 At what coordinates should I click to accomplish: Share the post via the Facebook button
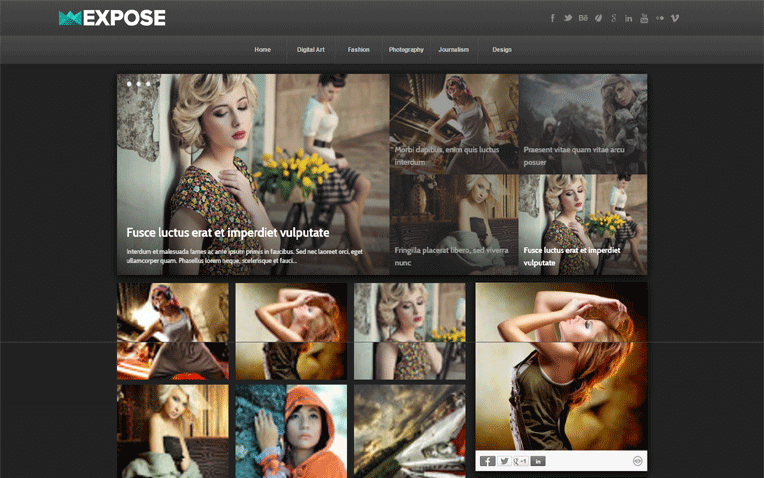point(488,461)
